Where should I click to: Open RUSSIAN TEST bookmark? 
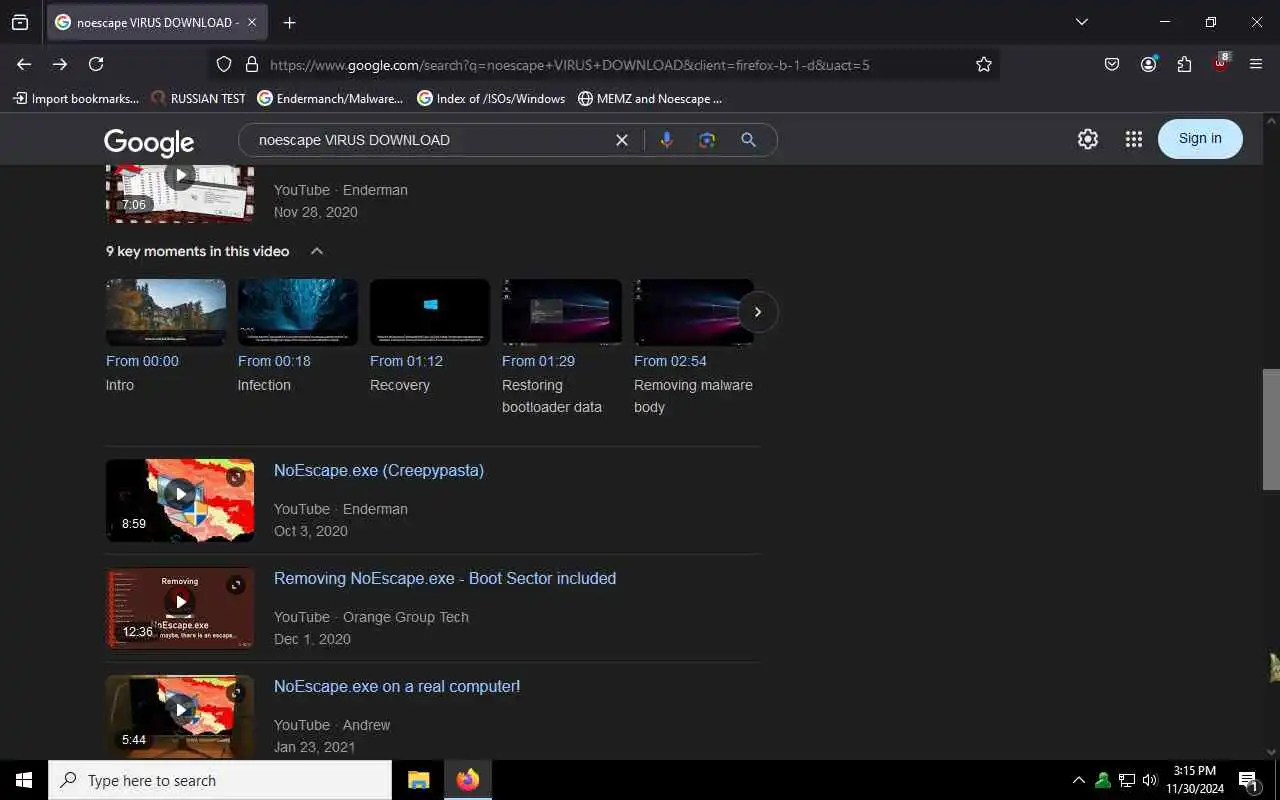pos(198,98)
